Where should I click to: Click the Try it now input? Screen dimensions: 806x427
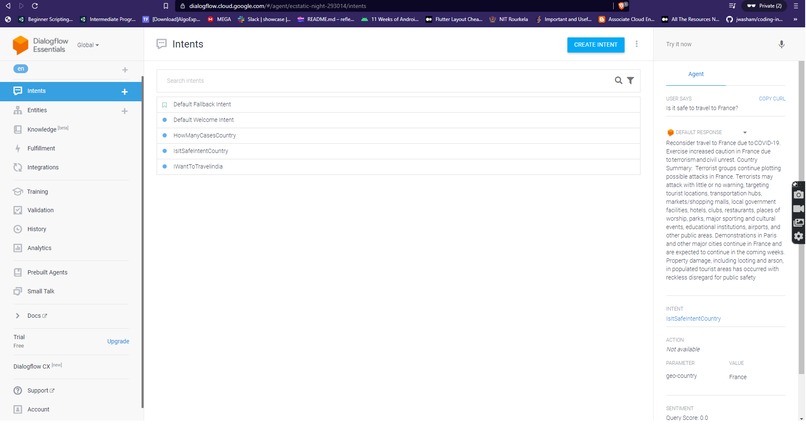coord(717,44)
